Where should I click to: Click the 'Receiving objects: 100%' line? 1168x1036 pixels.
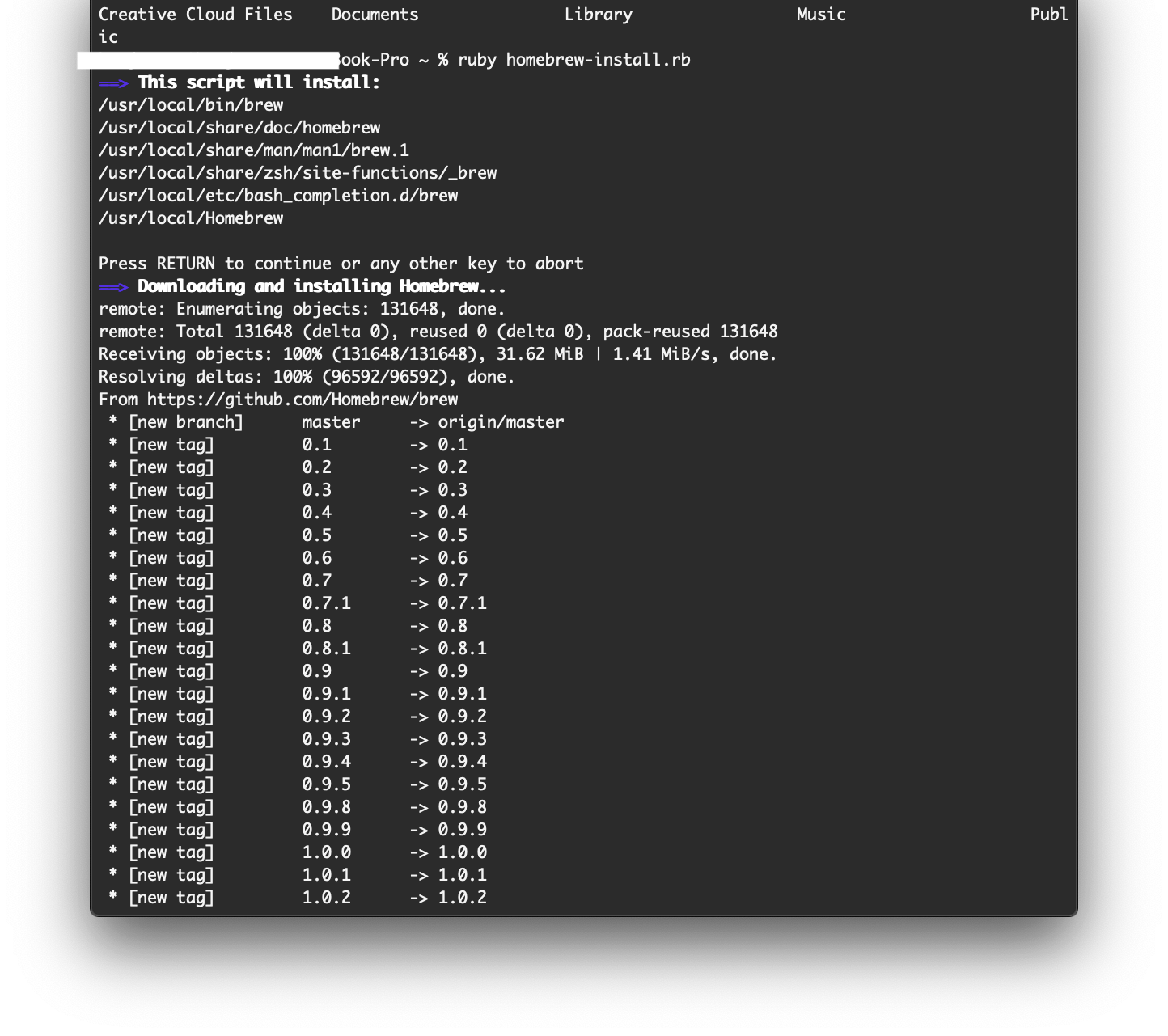click(438, 354)
